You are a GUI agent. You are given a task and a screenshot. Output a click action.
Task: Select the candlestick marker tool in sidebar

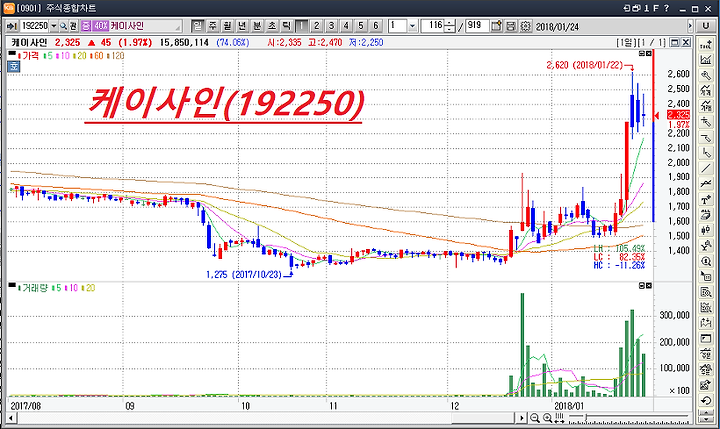tap(706, 231)
